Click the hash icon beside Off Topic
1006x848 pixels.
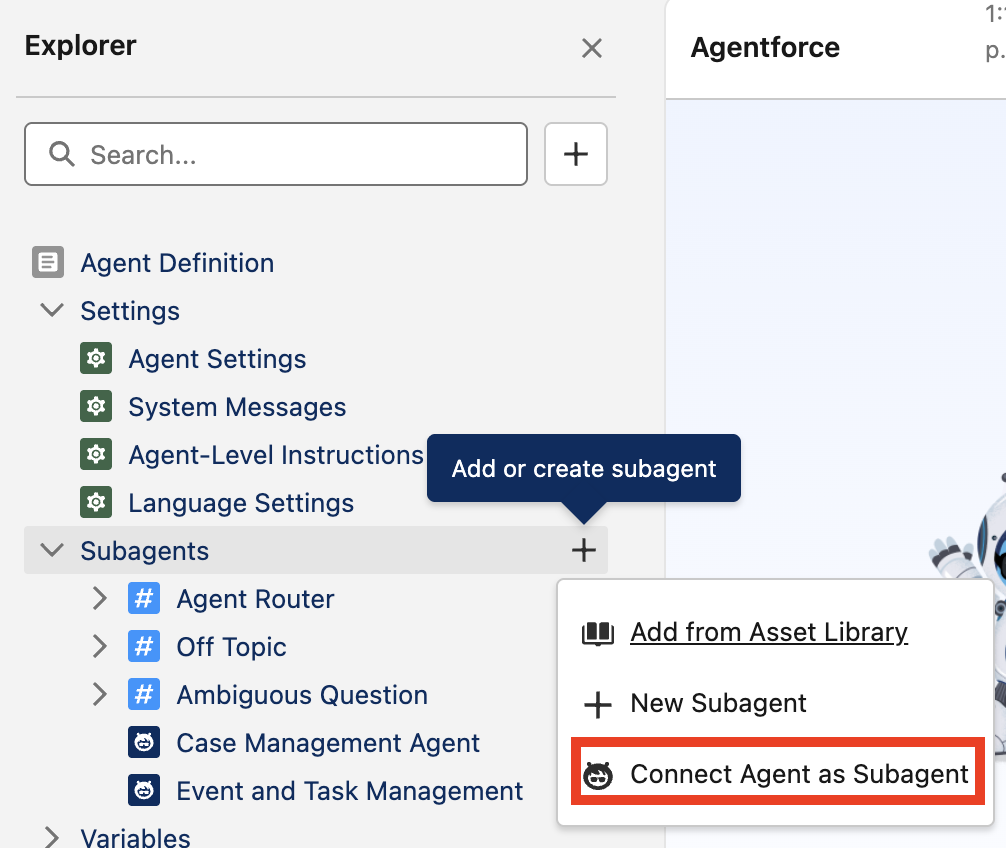(144, 646)
